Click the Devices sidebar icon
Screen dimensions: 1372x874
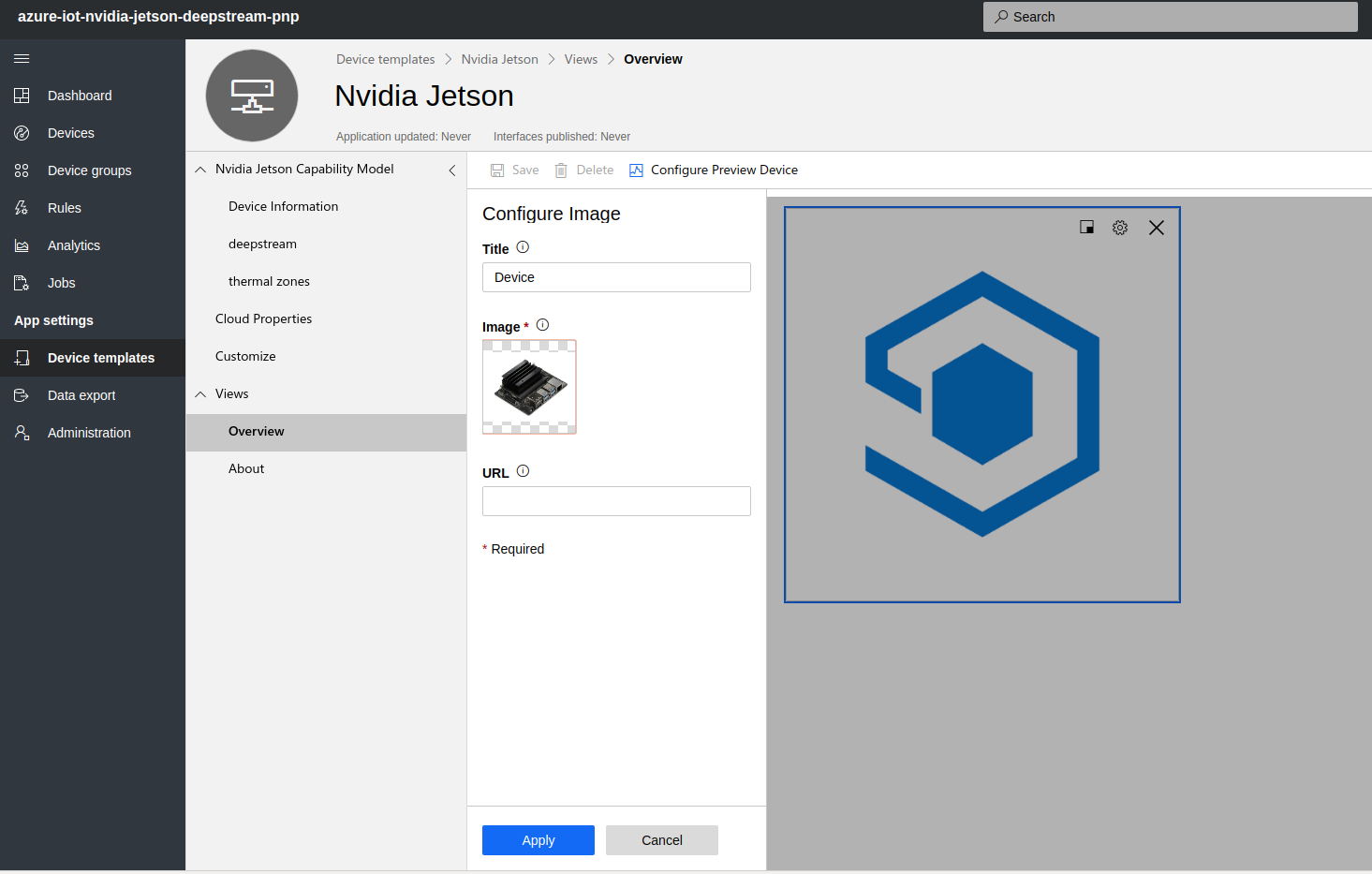(x=22, y=133)
